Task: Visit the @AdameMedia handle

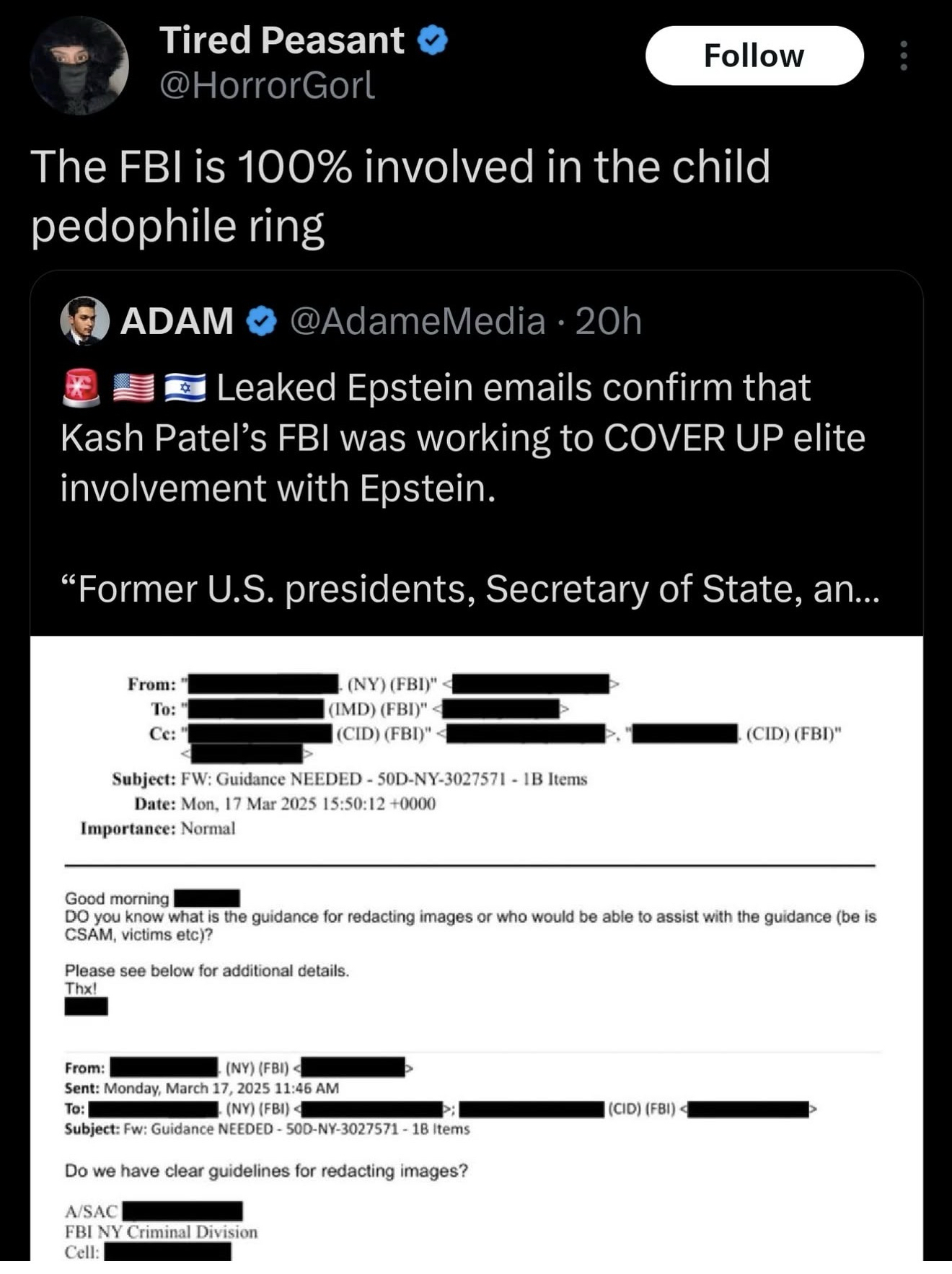Action: click(x=418, y=321)
